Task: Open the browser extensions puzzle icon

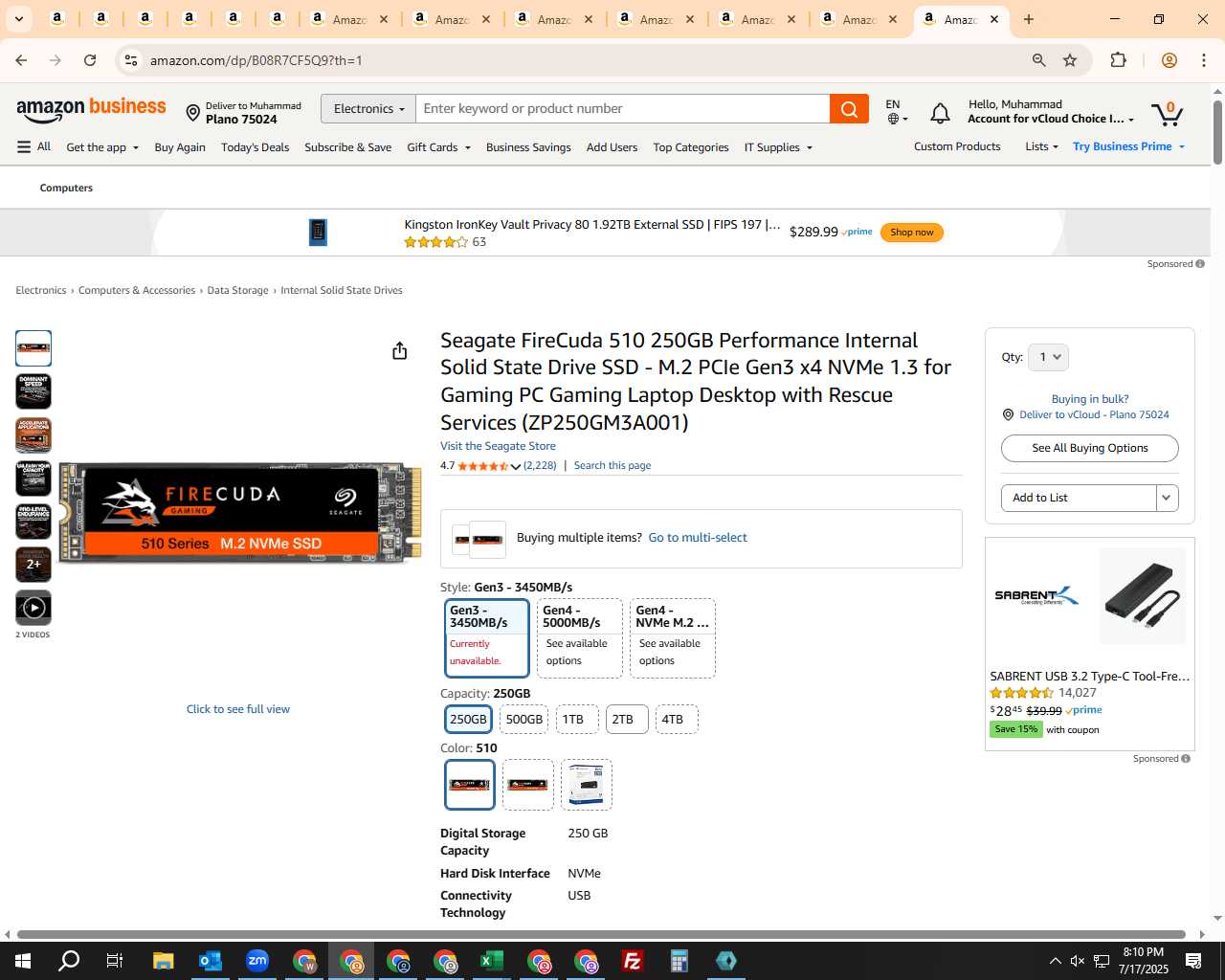Action: pos(1118,60)
